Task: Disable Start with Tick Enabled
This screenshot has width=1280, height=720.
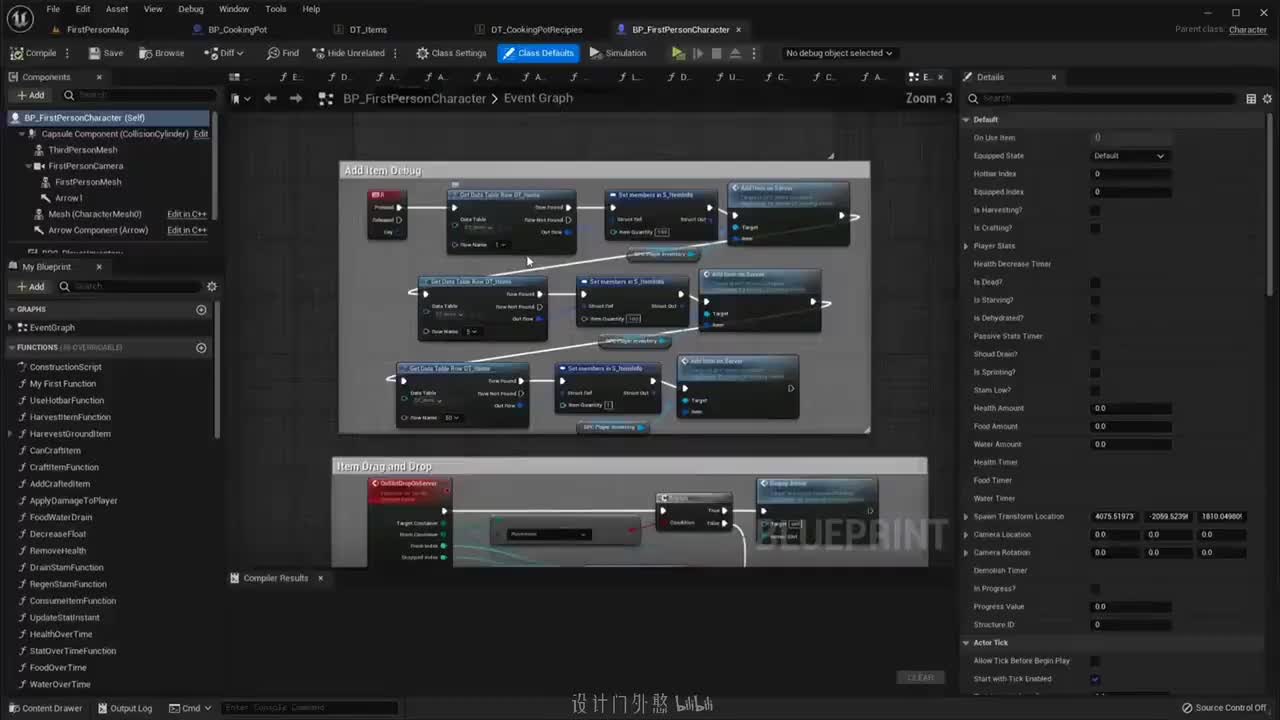Action: tap(1095, 679)
